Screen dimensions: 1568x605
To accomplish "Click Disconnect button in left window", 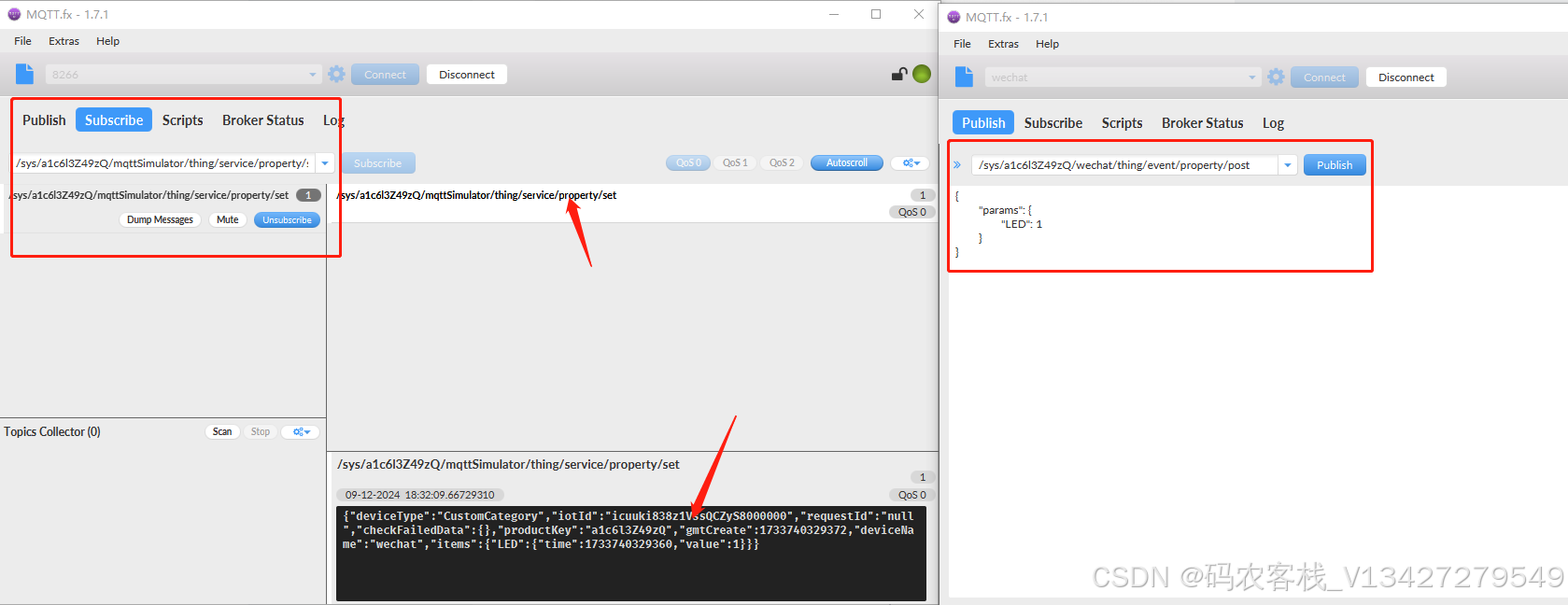I will pyautogui.click(x=467, y=75).
